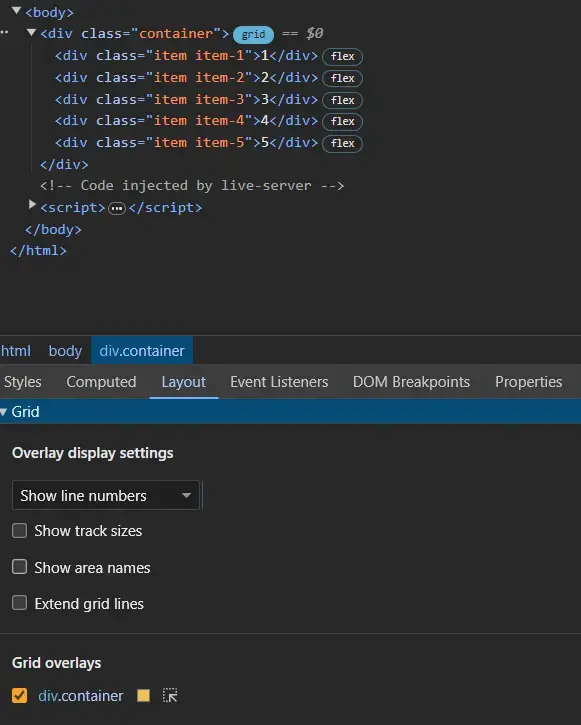Viewport: 581px width, 725px height.
Task: Enable Show area names checkbox
Action: [x=19, y=566]
